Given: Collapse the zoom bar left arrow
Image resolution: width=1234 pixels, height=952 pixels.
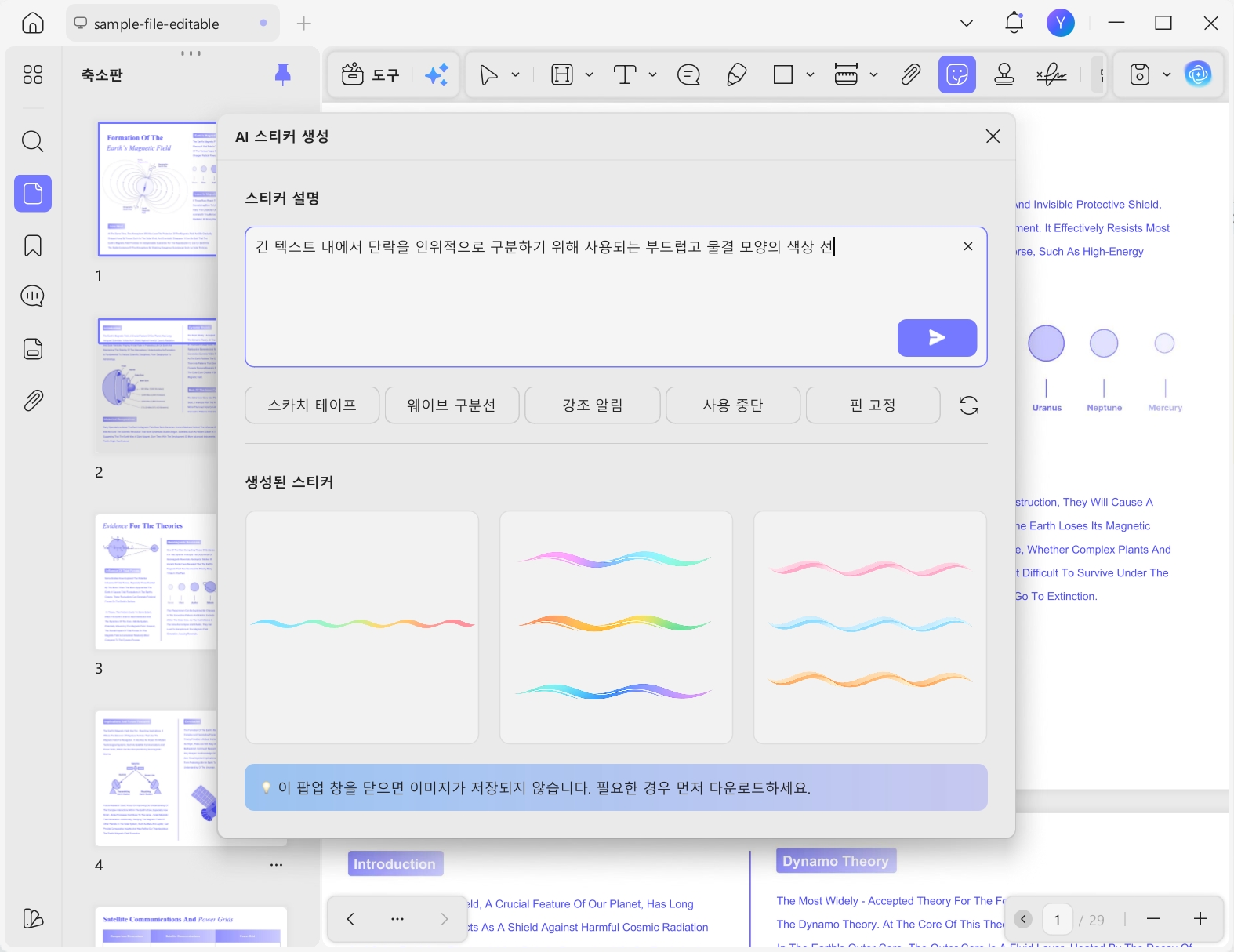Looking at the screenshot, I should [x=1023, y=919].
